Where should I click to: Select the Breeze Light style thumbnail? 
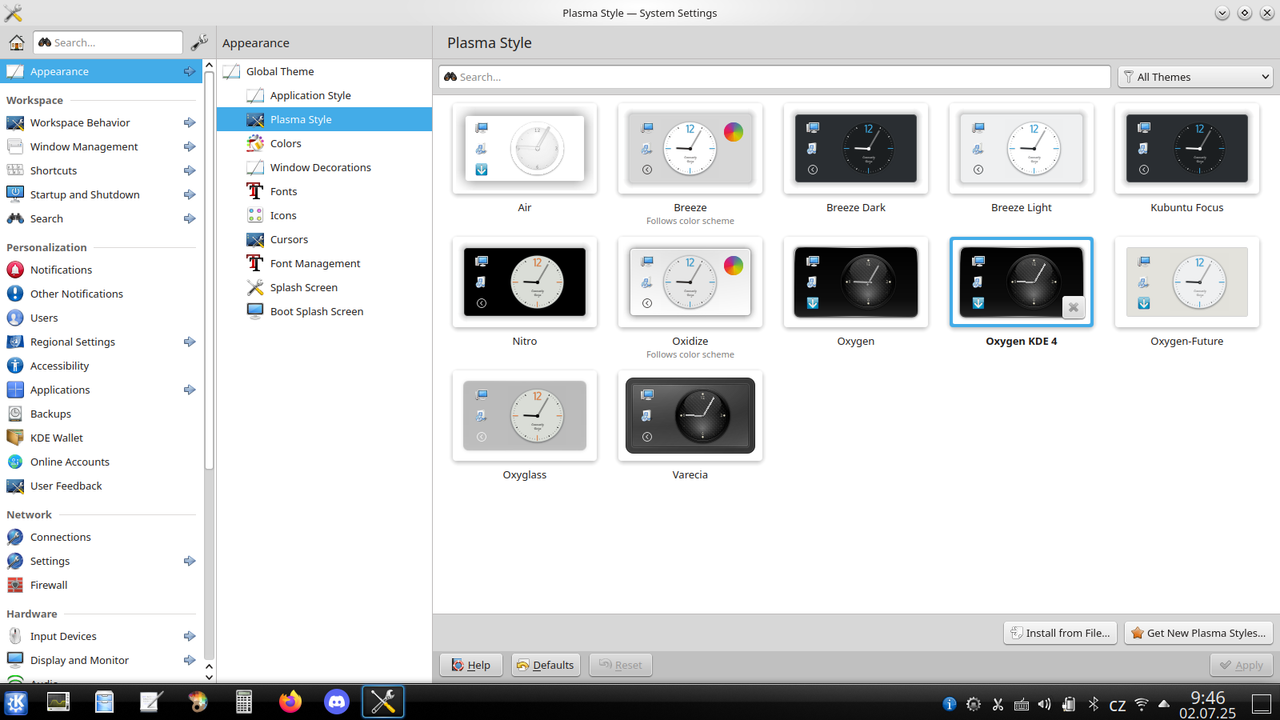click(1021, 149)
